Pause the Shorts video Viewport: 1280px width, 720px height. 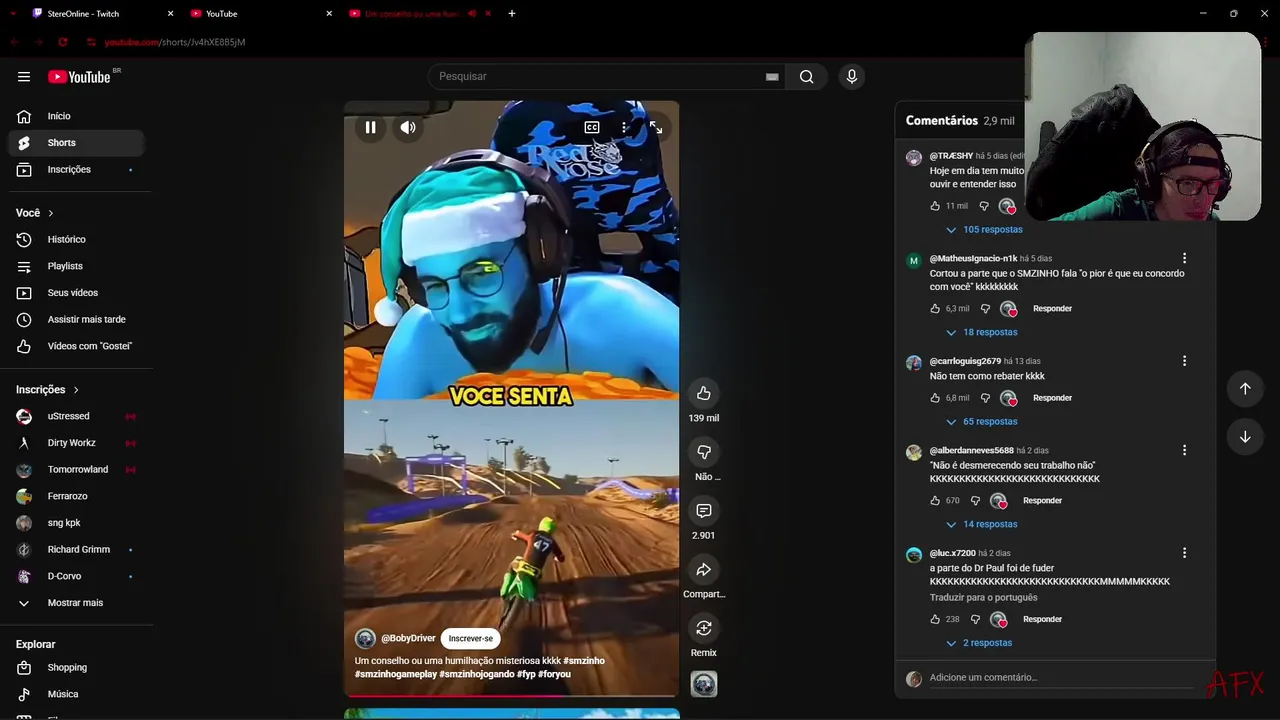point(370,127)
